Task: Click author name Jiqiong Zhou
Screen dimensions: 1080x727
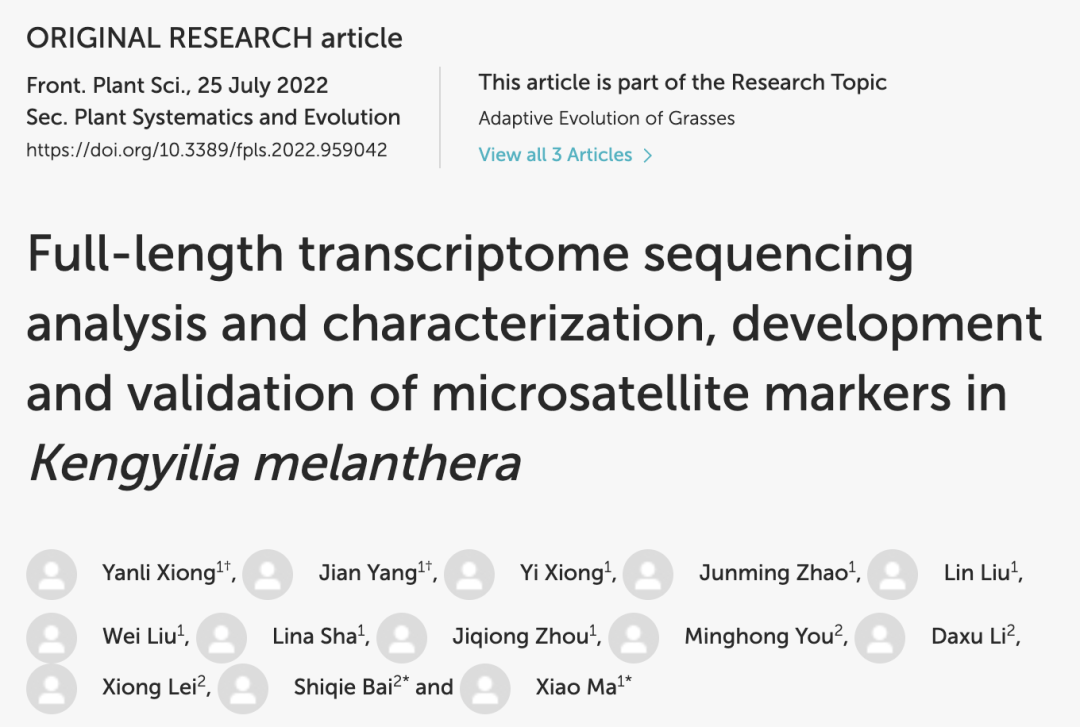Action: 521,636
